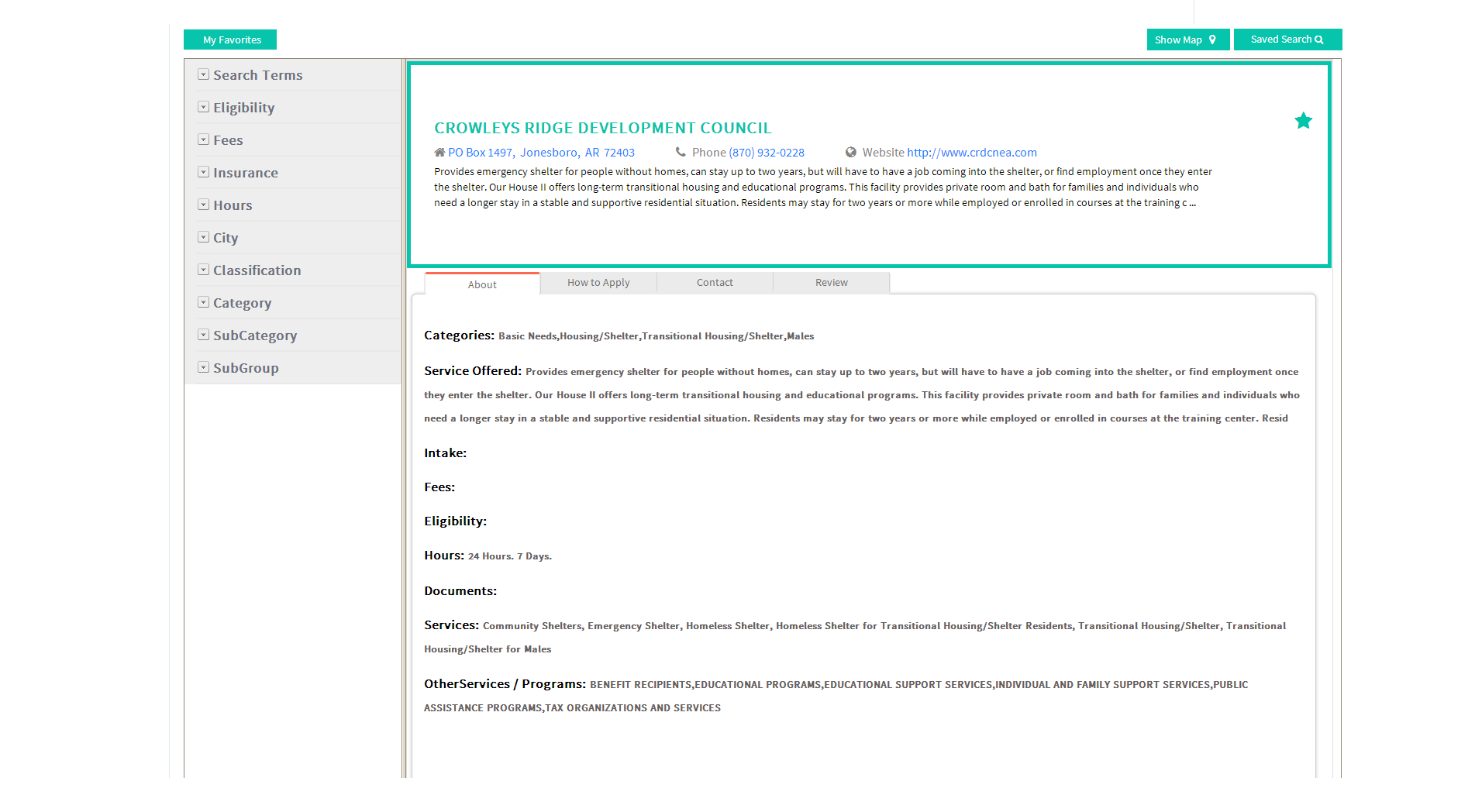Expand the Eligibility filter arrow
1475x812 pixels.
(x=203, y=107)
